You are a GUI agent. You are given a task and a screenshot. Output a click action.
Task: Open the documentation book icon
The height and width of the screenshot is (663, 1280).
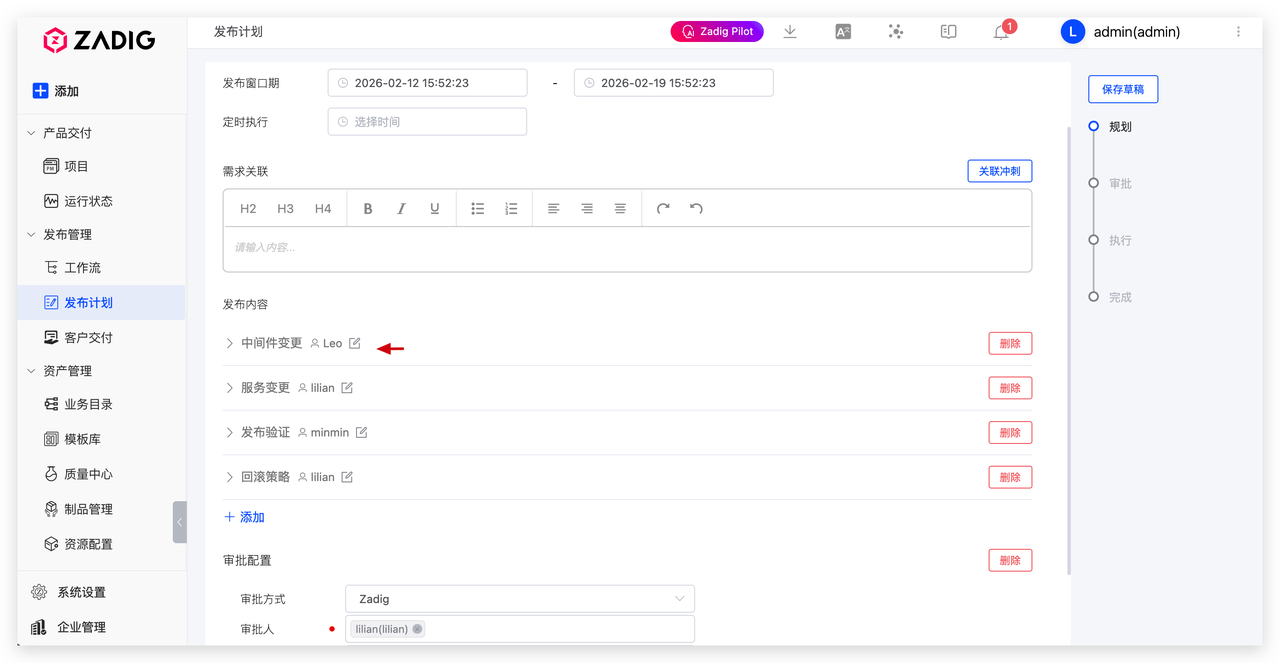(949, 32)
